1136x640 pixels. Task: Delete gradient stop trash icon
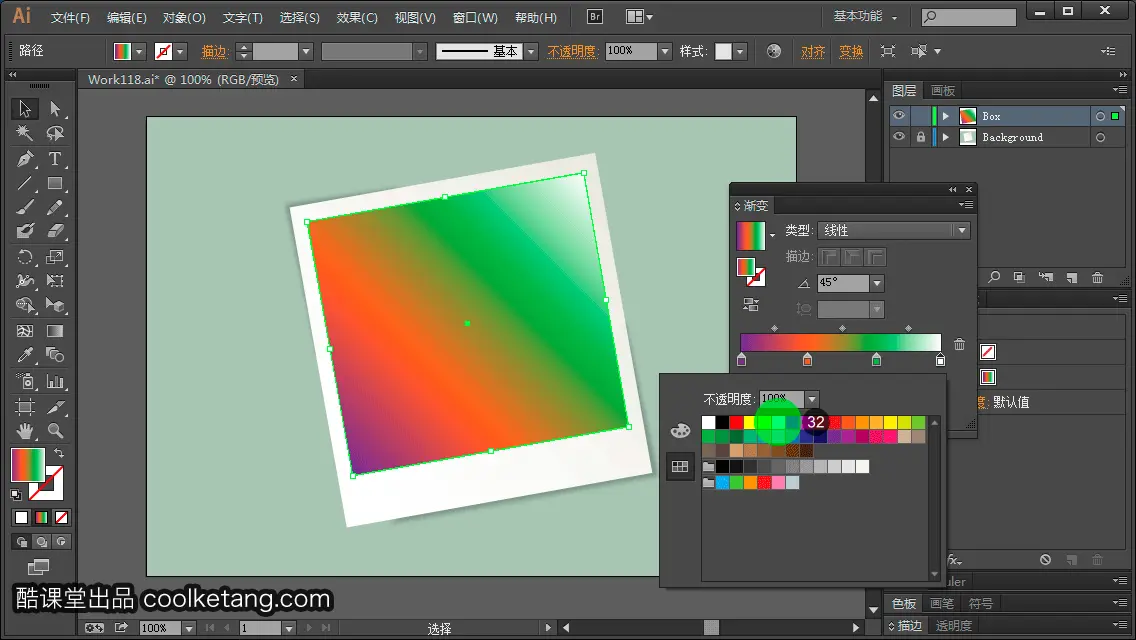pyautogui.click(x=959, y=344)
